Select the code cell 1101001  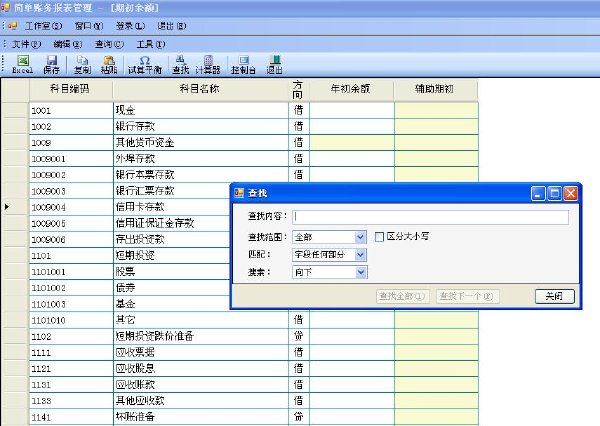point(71,272)
